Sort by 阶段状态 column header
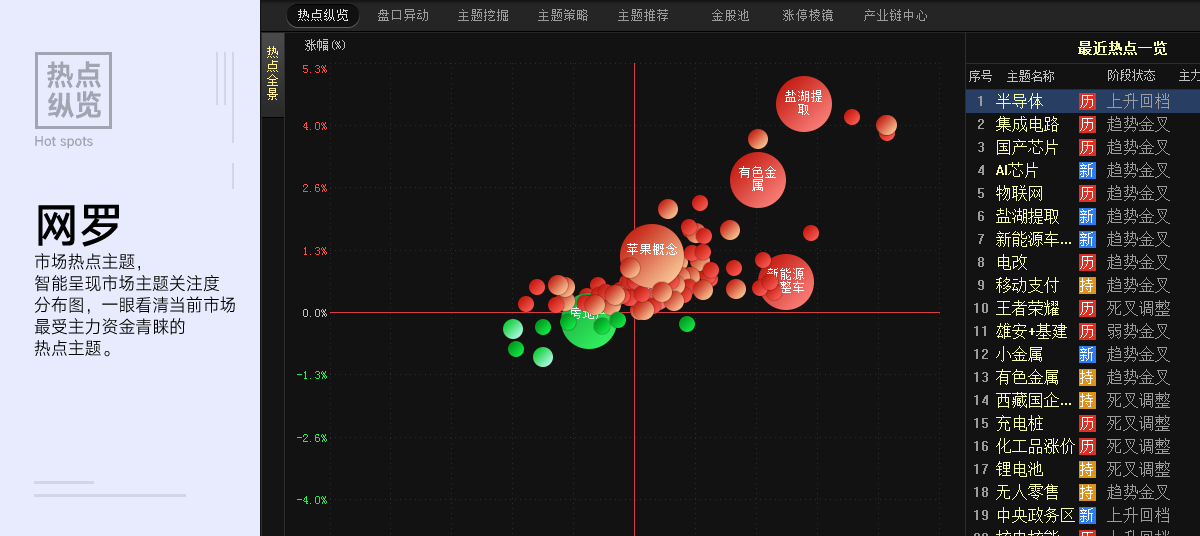The height and width of the screenshot is (536, 1200). click(1131, 76)
